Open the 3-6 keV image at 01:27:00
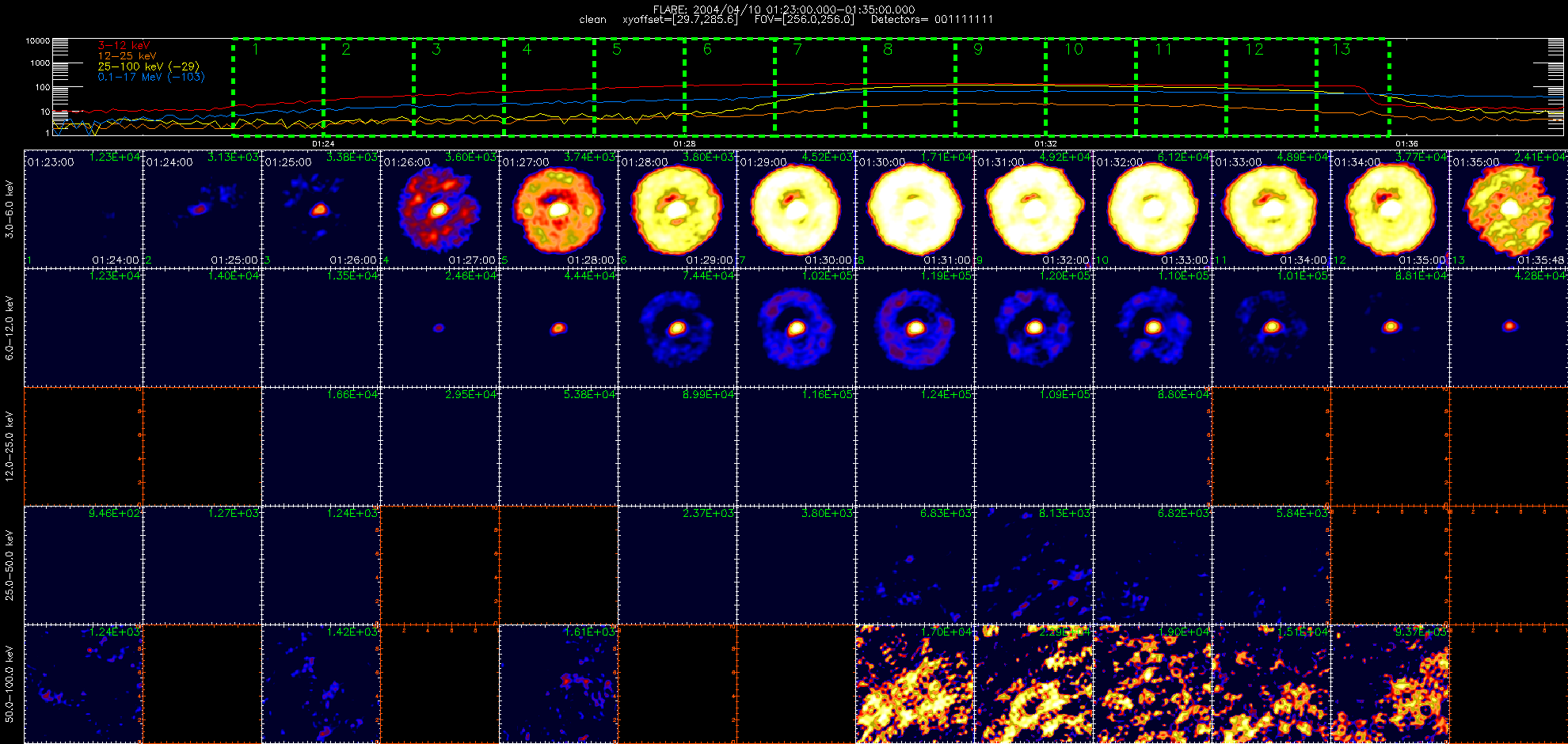The image size is (1568, 744). click(x=558, y=209)
